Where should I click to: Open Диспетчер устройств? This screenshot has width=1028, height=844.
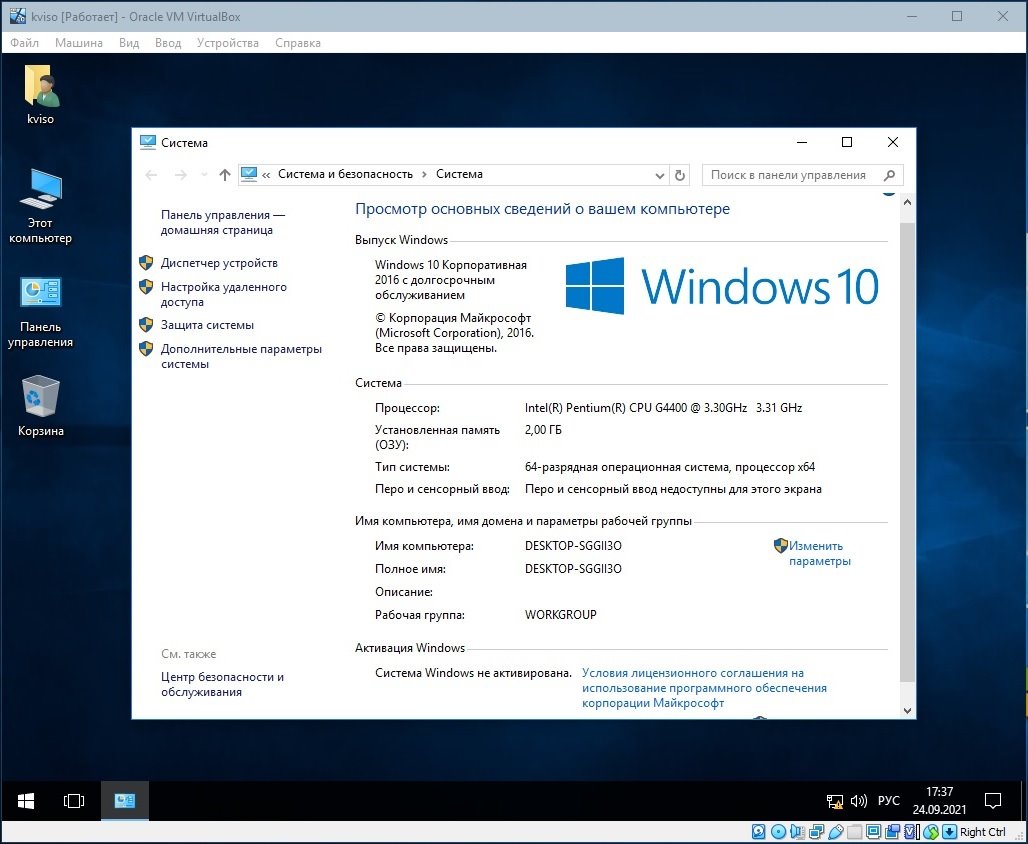[x=219, y=263]
